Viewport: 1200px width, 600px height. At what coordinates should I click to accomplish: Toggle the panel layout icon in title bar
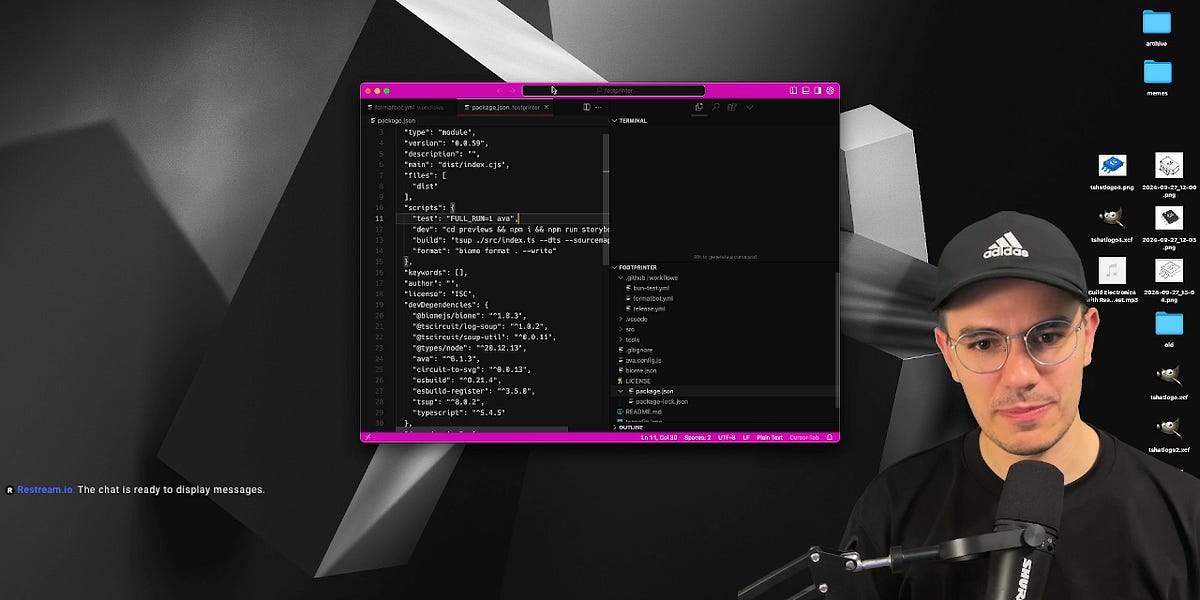coord(806,90)
